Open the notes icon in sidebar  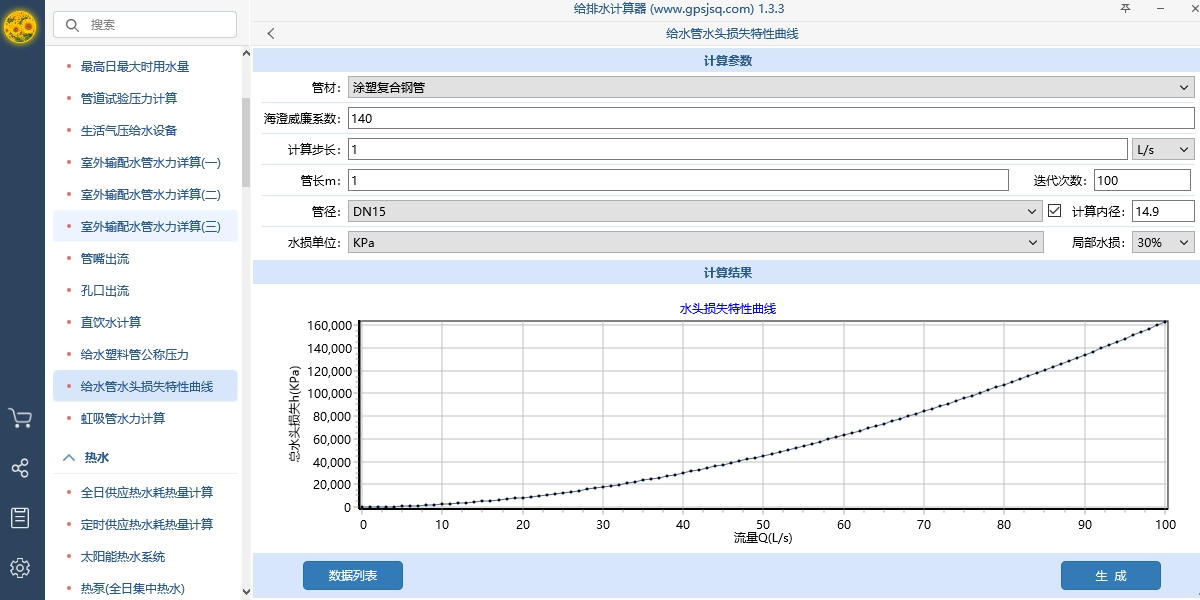21,518
